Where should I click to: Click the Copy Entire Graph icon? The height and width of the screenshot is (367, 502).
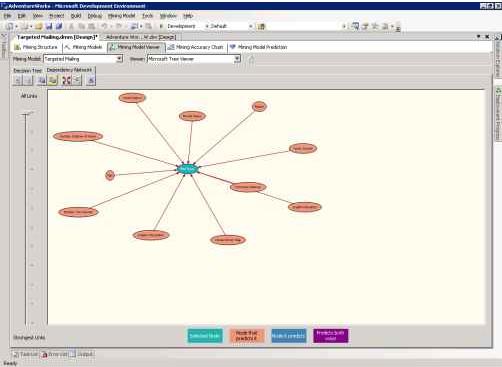tap(53, 80)
